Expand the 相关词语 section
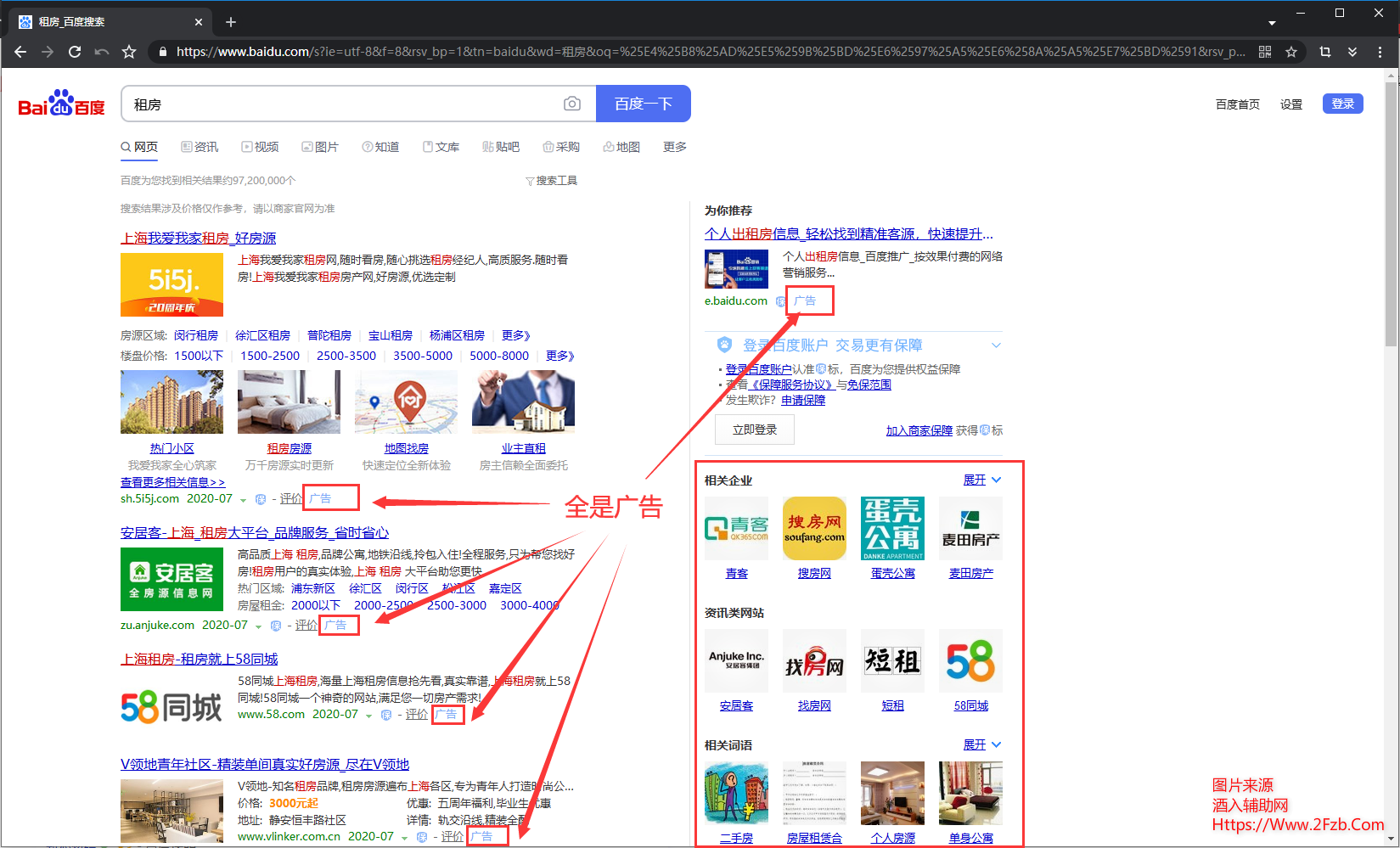 (982, 745)
